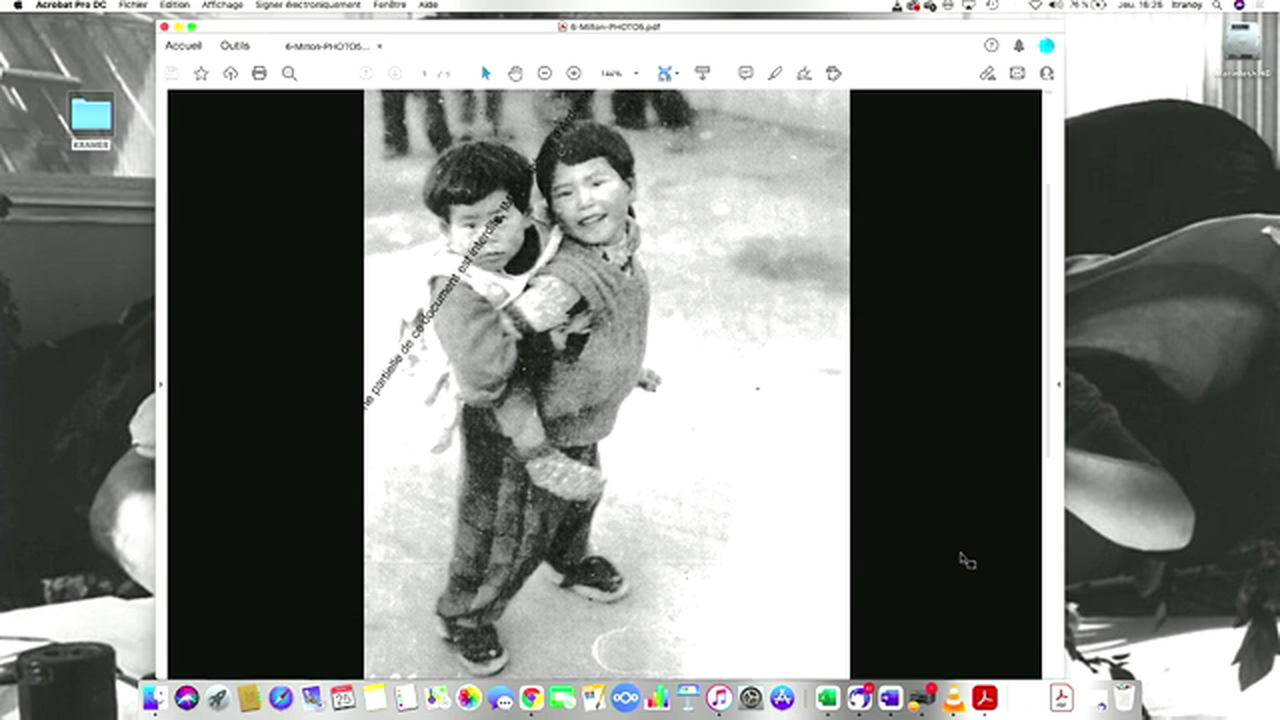The image size is (1280, 720).
Task: Select the arrow selection tool
Action: 486,73
